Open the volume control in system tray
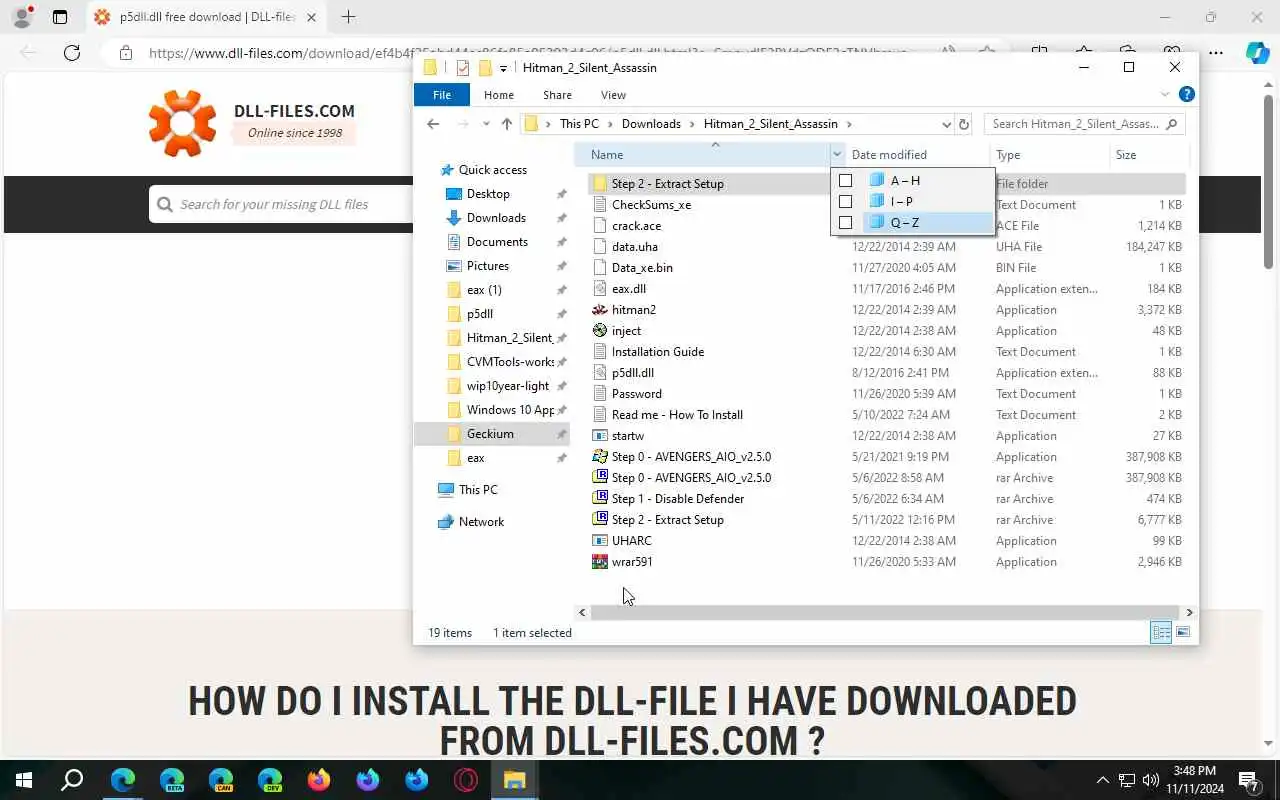 tap(1151, 780)
